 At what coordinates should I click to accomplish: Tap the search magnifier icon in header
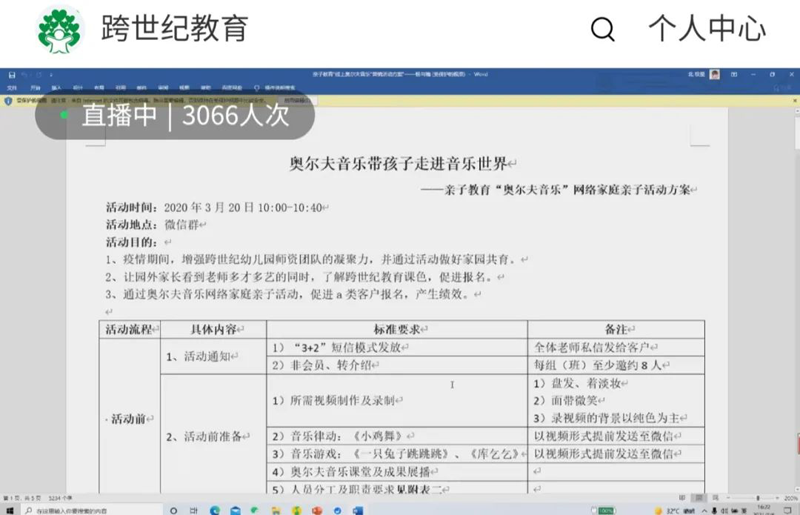tap(603, 29)
